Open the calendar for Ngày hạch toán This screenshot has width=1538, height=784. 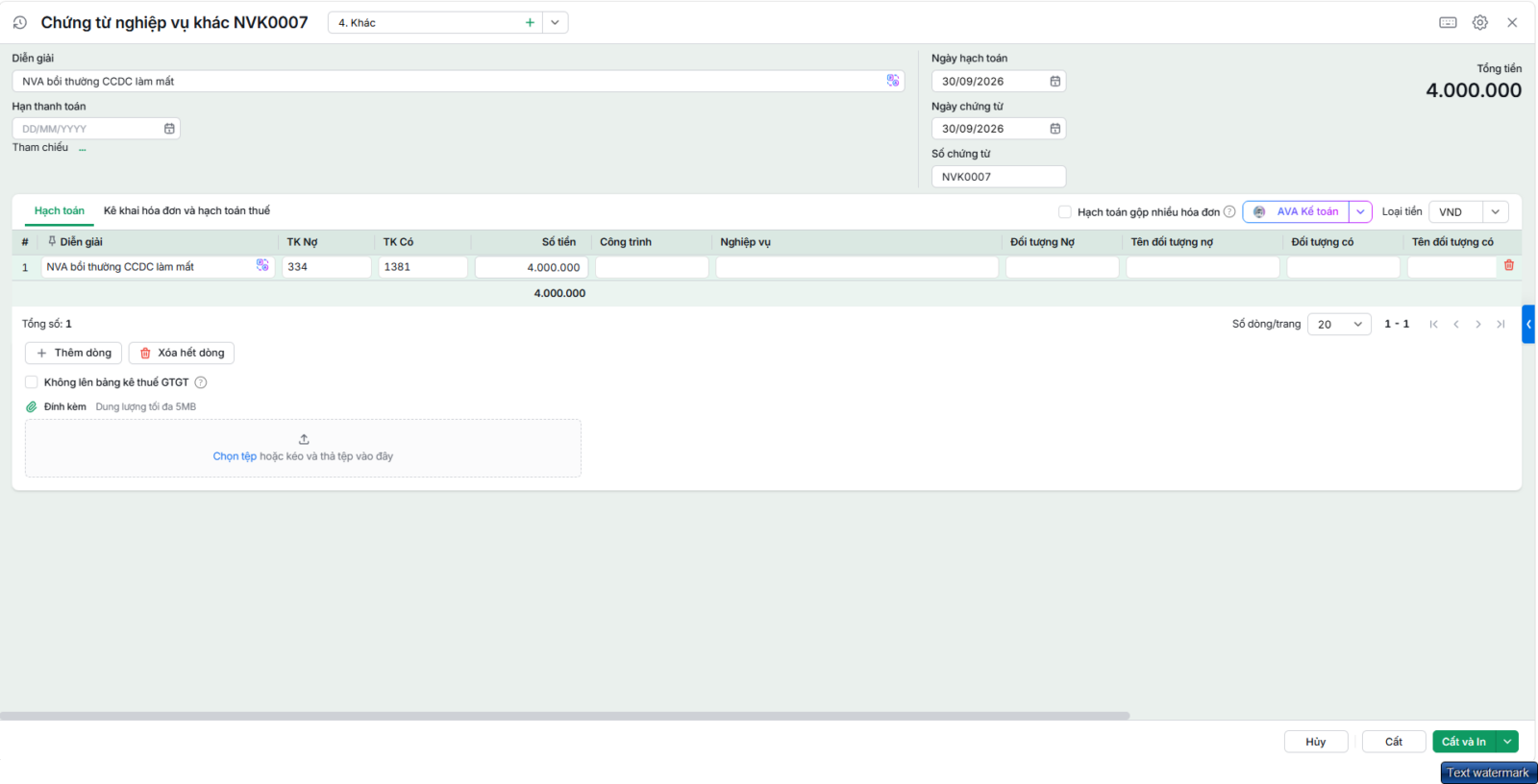(x=1054, y=82)
